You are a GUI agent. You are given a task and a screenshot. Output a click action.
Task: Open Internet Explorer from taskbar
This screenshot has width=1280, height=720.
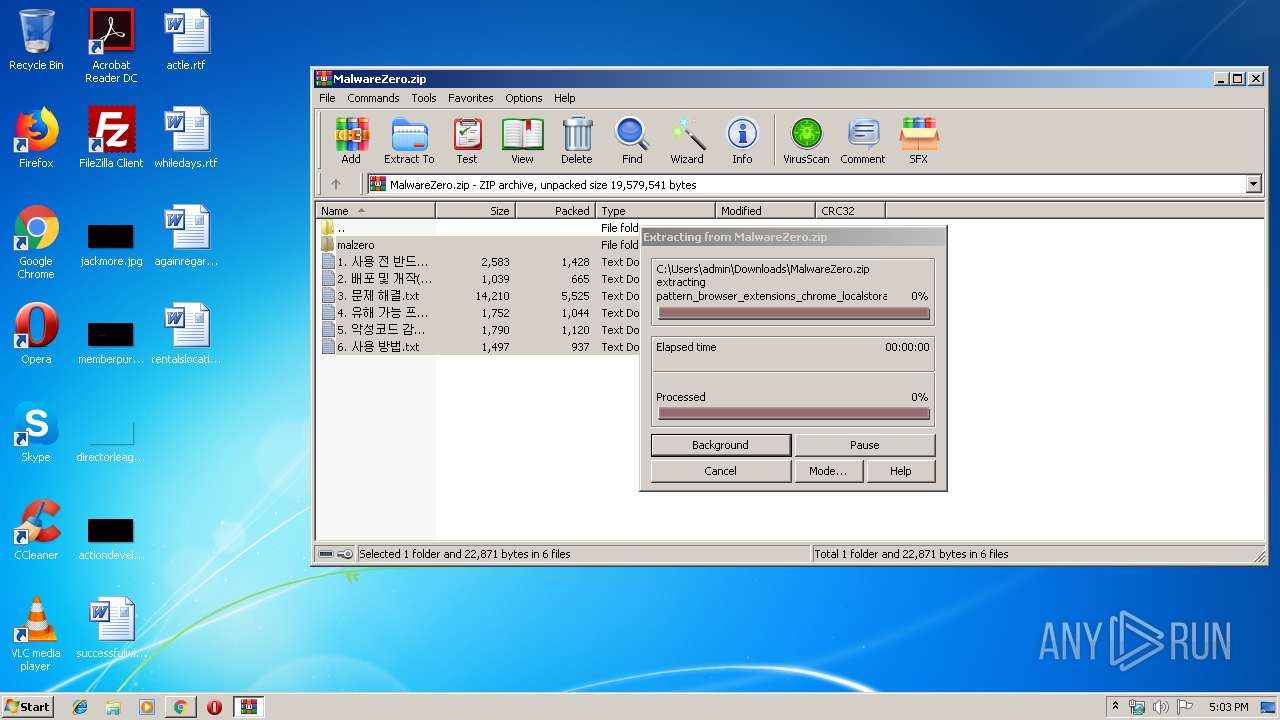pos(80,707)
